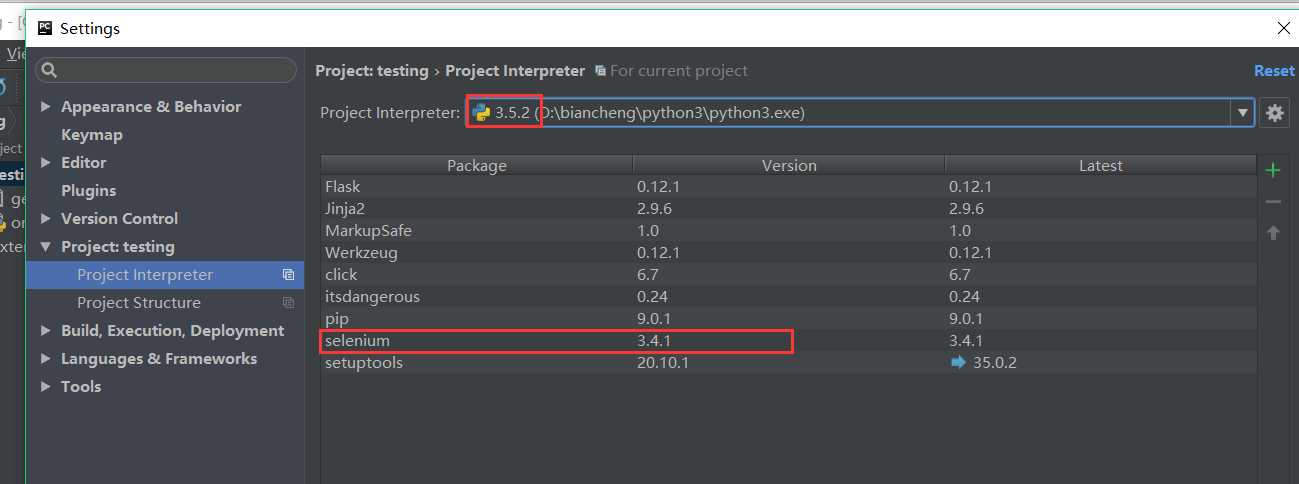Open Version Control settings
This screenshot has width=1299, height=484.
pyautogui.click(x=119, y=219)
